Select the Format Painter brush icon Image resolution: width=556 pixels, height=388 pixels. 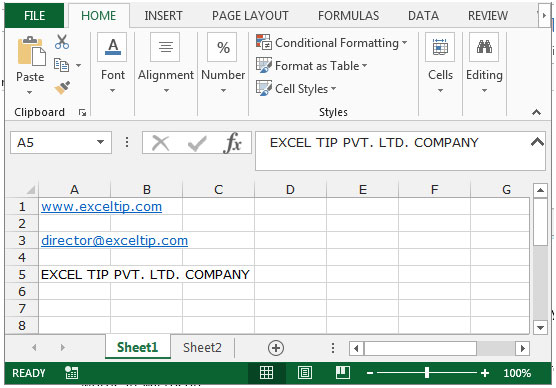(62, 87)
